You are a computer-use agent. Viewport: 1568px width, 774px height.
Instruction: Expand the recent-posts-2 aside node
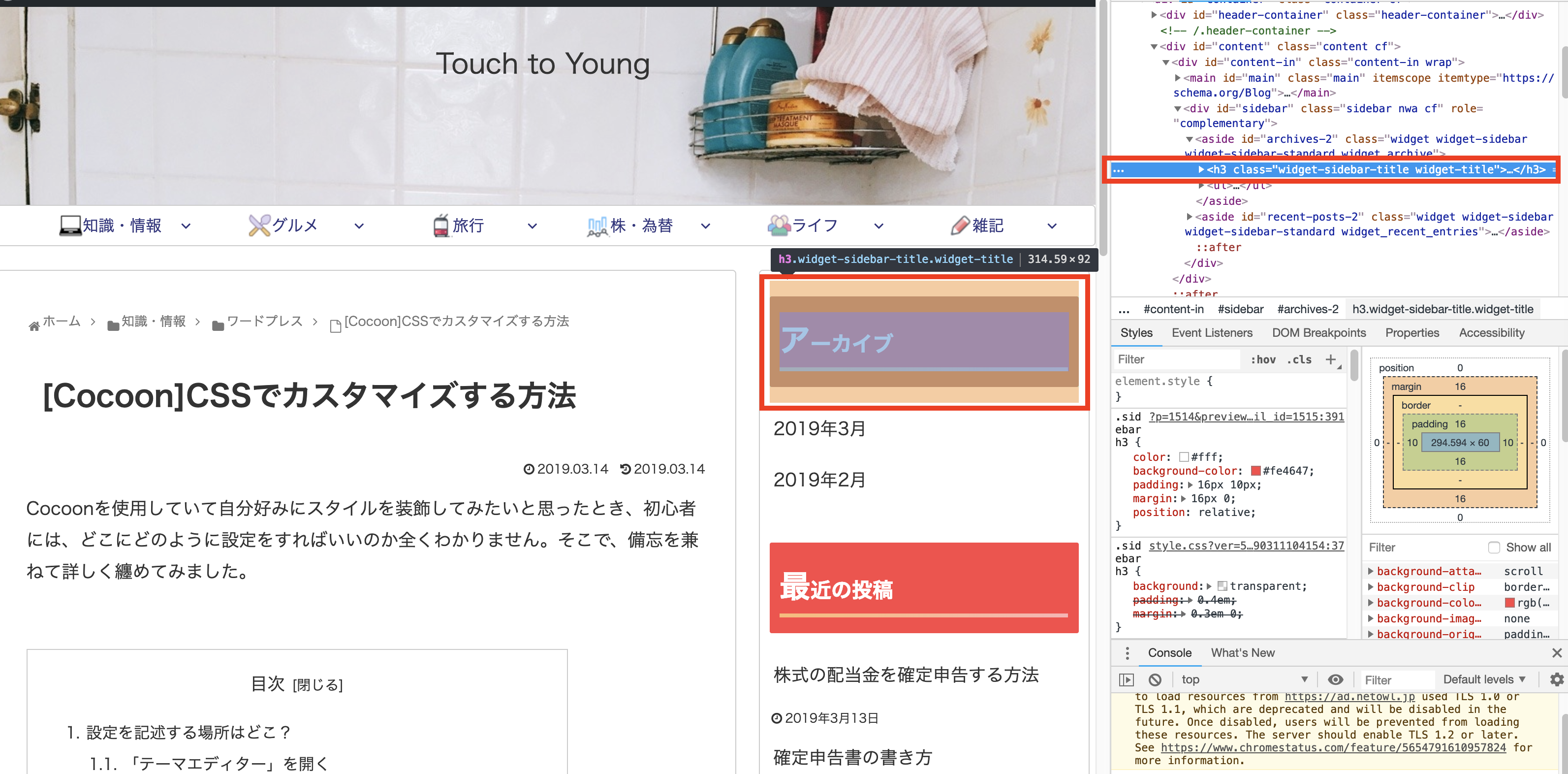1190,217
